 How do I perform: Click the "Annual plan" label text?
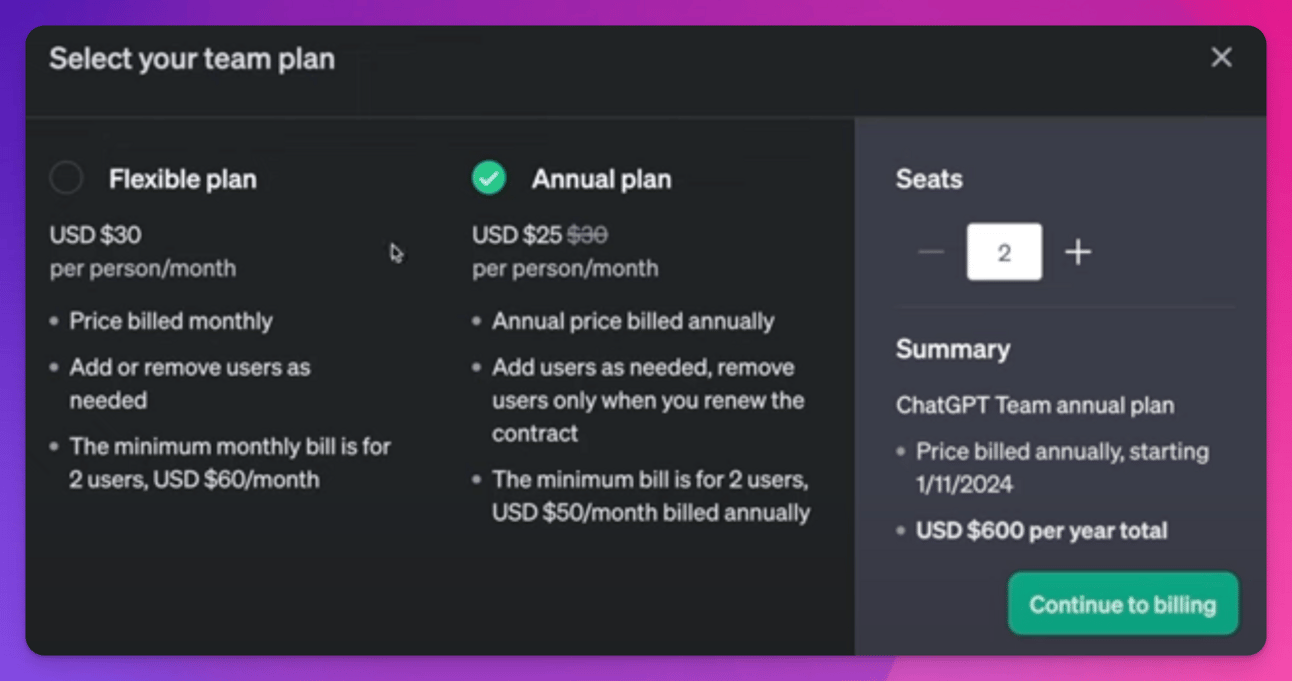pos(601,180)
